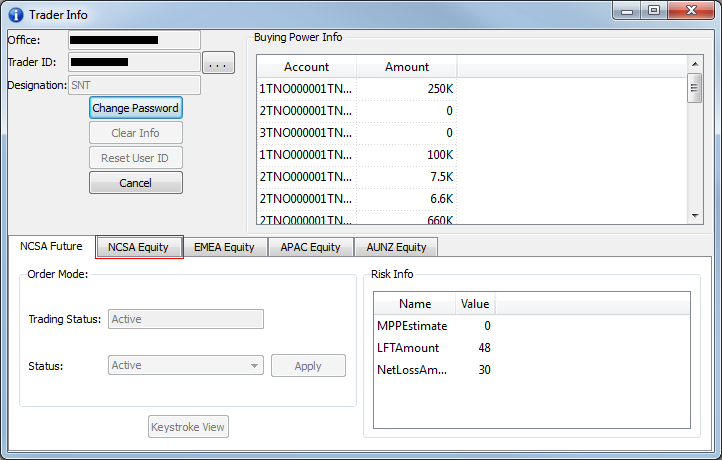The width and height of the screenshot is (722, 460).
Task: Click the ellipsis browse button beside Trader ID
Action: pos(218,64)
